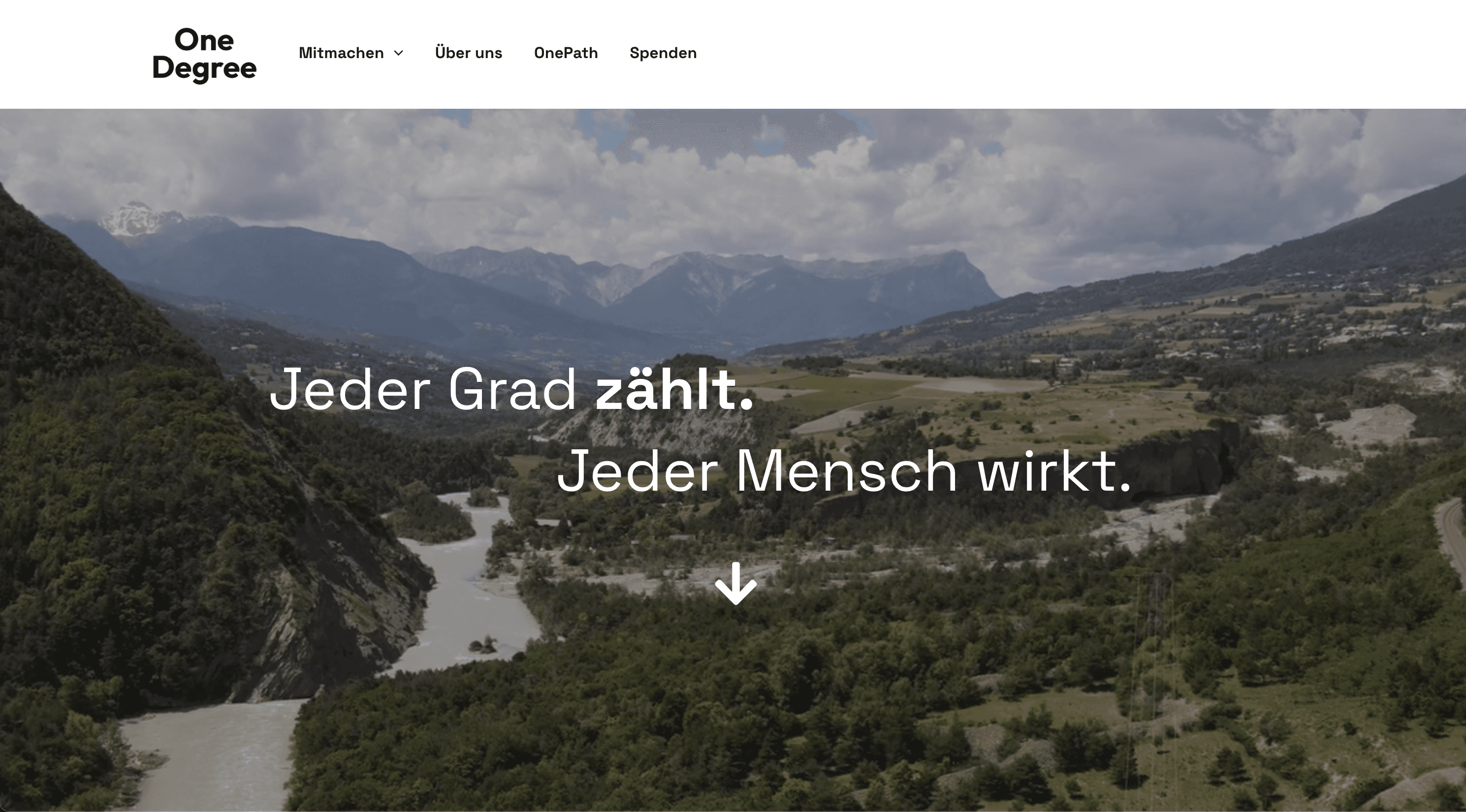Expand the Mitmachen dropdown chevron
Screen dimensions: 1466x812
[x=399, y=53]
